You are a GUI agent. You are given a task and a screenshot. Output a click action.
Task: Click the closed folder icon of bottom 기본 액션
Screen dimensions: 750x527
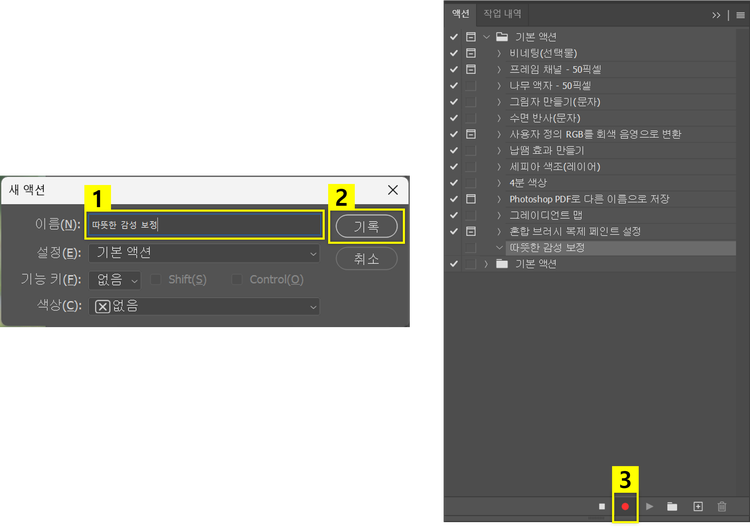(502, 264)
